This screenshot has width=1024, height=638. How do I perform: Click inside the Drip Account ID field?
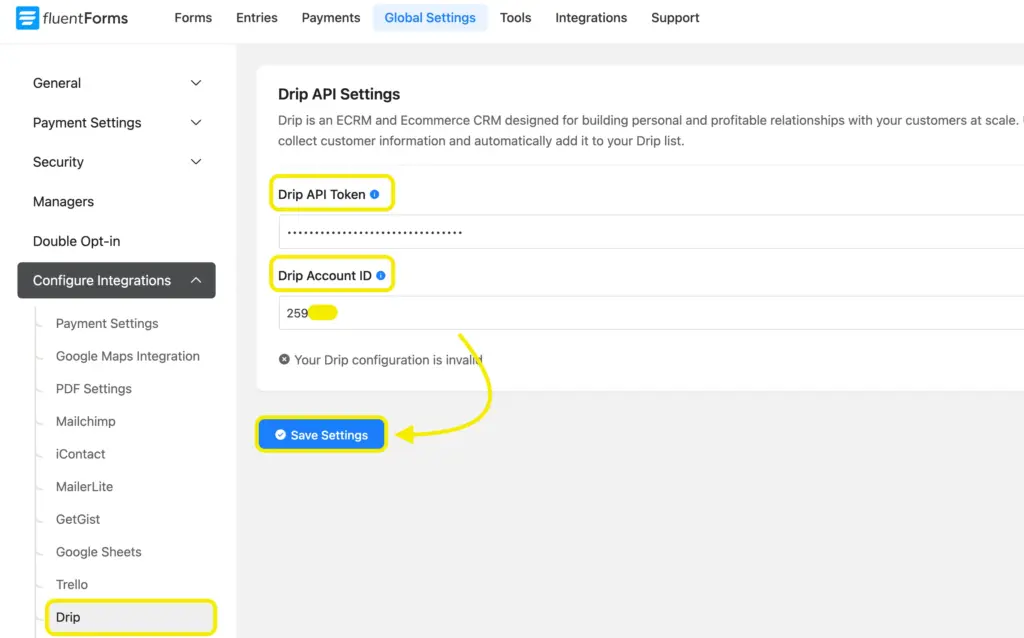click(500, 312)
